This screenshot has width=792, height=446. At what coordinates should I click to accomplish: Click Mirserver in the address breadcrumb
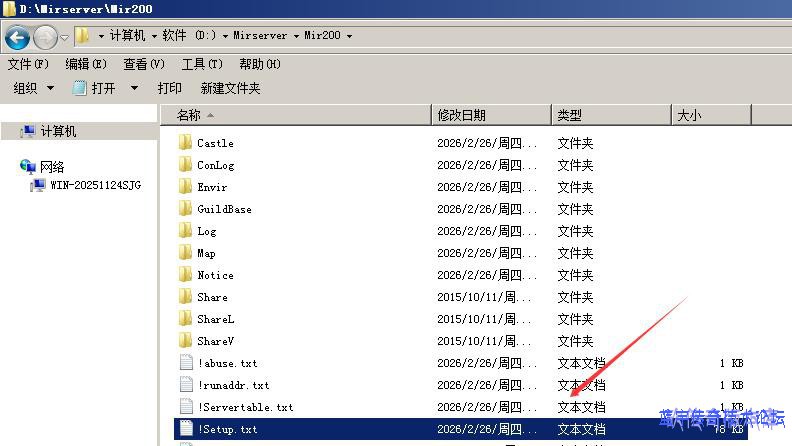tap(260, 36)
